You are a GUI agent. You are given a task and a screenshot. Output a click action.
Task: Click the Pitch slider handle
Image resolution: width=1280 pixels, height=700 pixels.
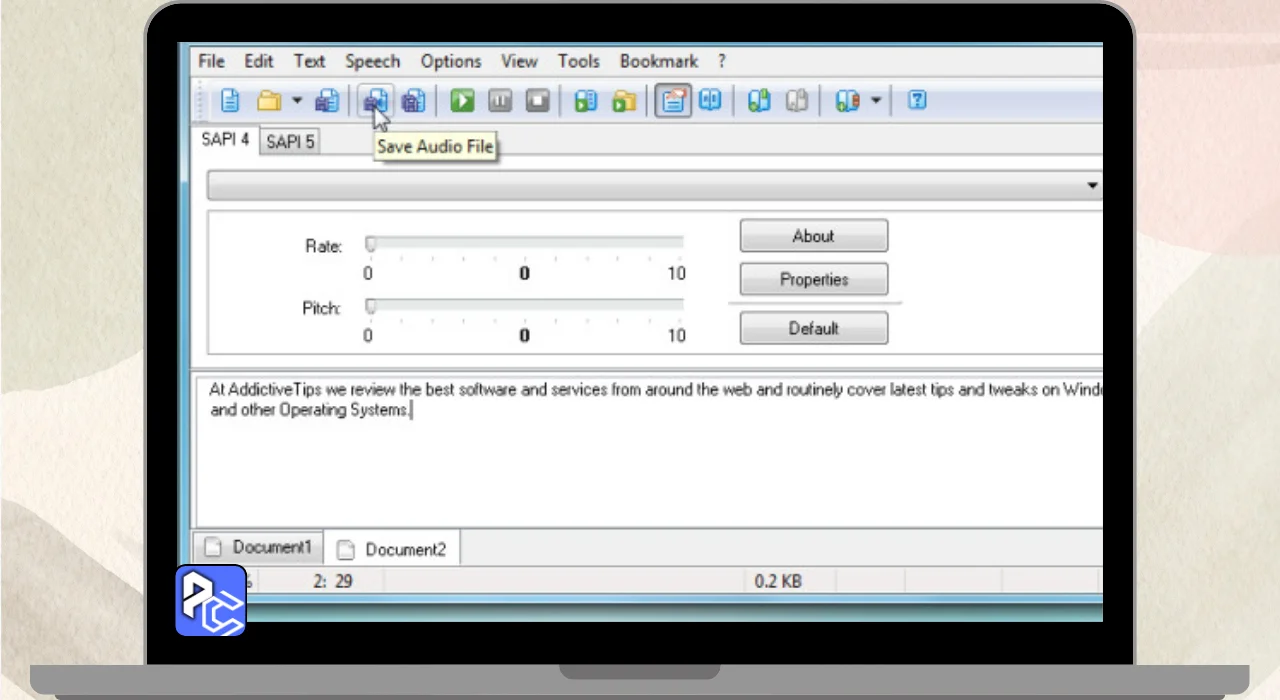coord(371,305)
